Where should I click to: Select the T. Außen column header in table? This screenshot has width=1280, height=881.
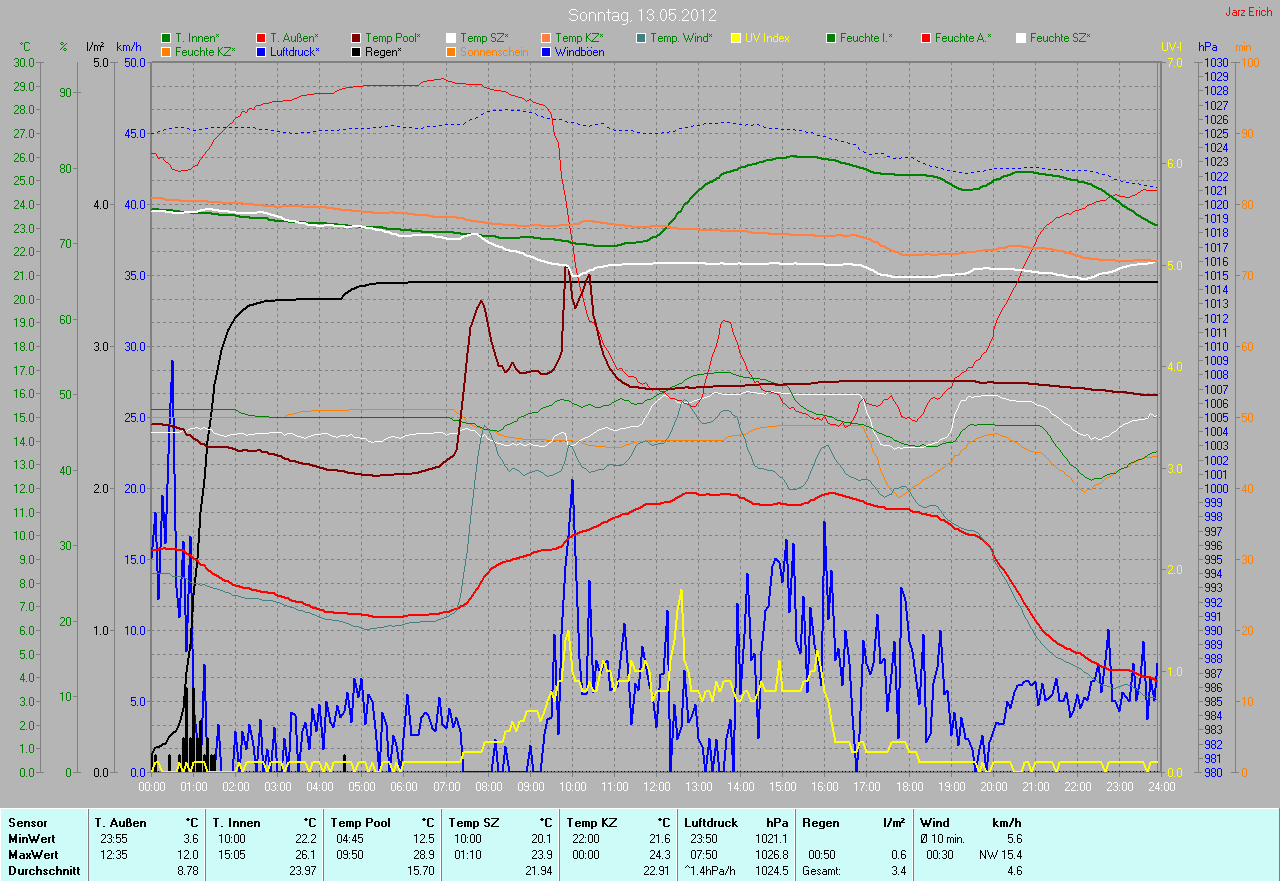[121, 823]
